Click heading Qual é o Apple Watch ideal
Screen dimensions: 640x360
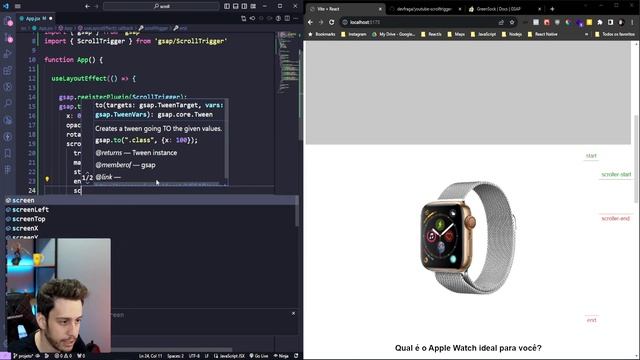point(468,348)
